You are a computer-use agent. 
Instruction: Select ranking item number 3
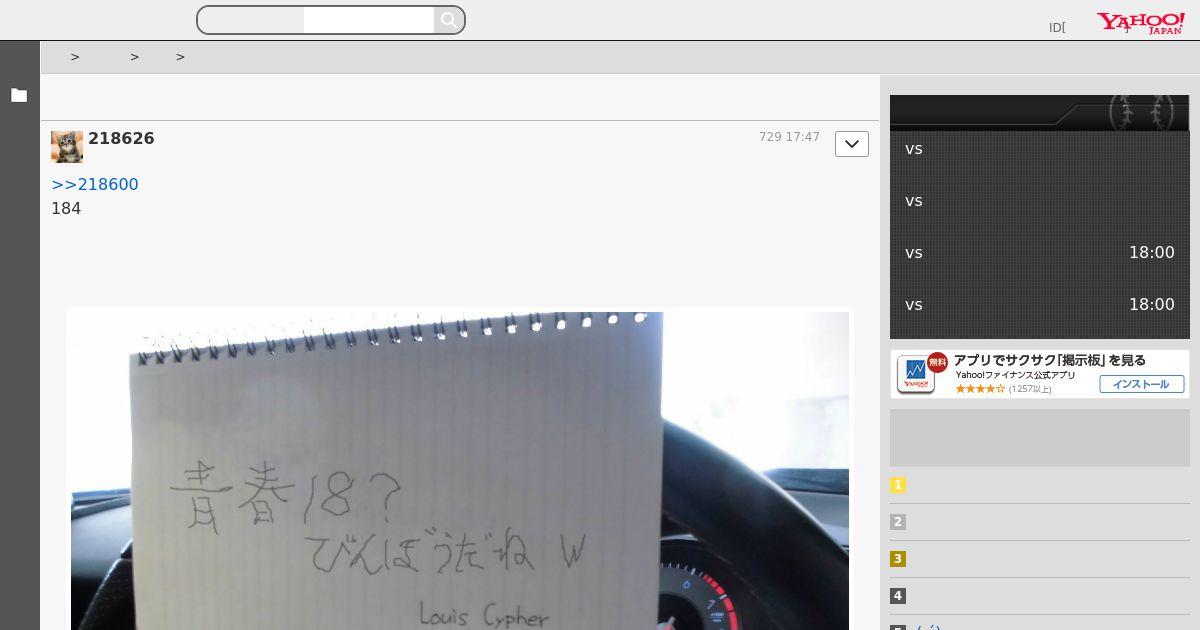click(x=898, y=559)
